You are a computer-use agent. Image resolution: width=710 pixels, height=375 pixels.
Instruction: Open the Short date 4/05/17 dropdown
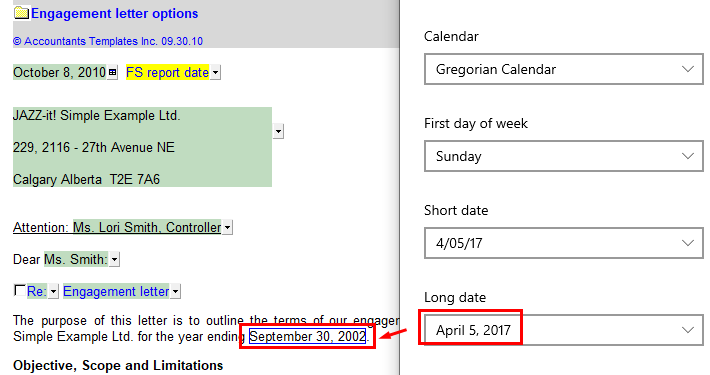pyautogui.click(x=563, y=243)
